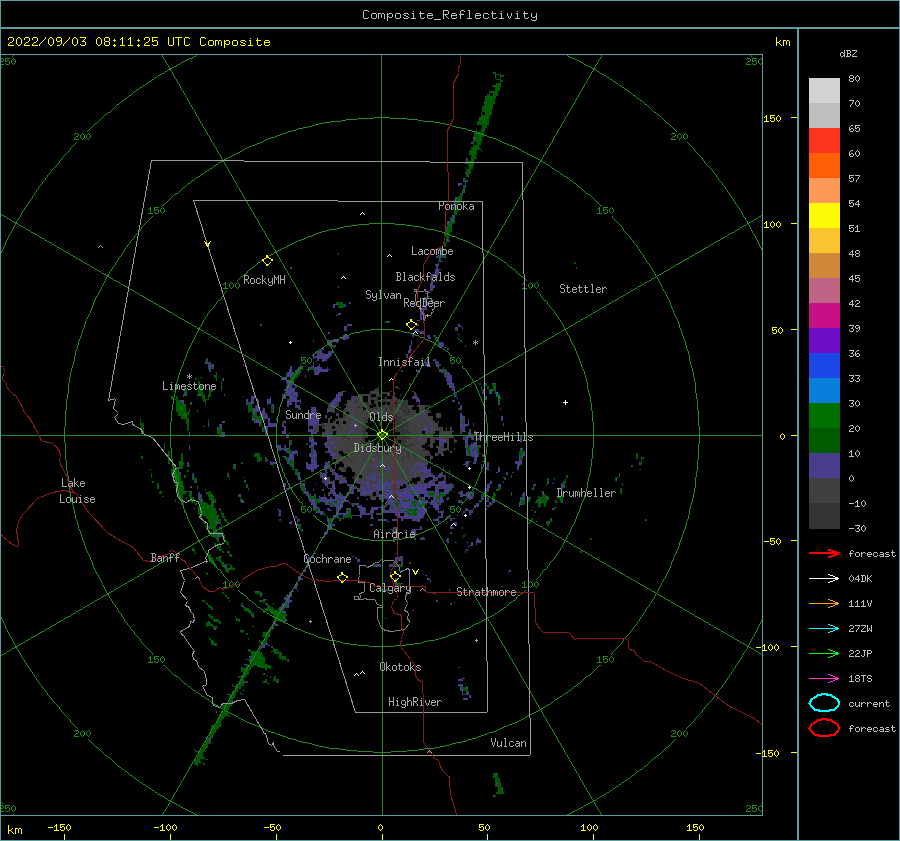Select the dark gray -10 to 0 swatch
This screenshot has width=900, height=841.
(824, 490)
